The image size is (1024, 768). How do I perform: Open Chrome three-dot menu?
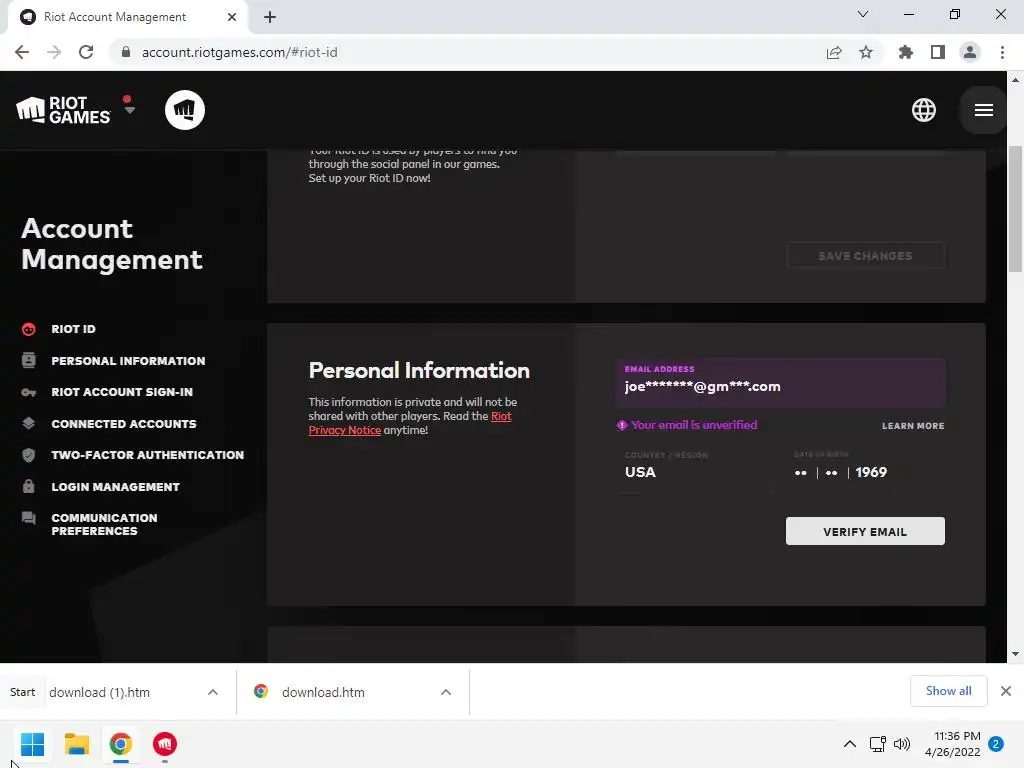coord(1002,52)
